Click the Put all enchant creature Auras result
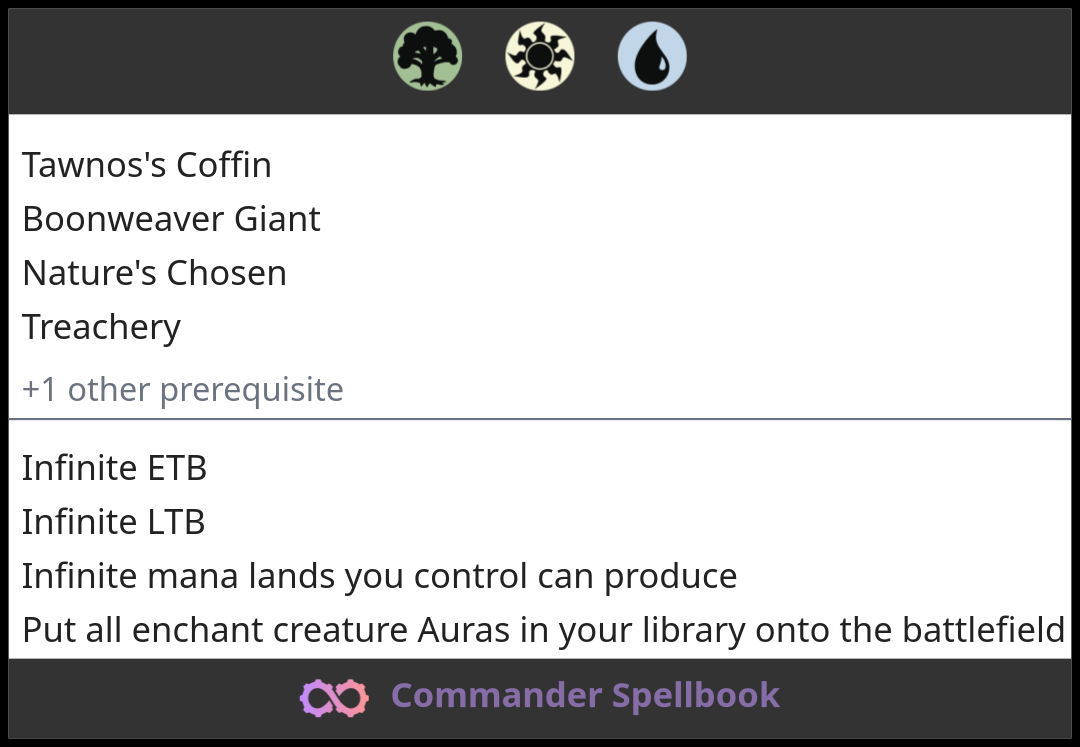The width and height of the screenshot is (1080, 747). pyautogui.click(x=543, y=630)
